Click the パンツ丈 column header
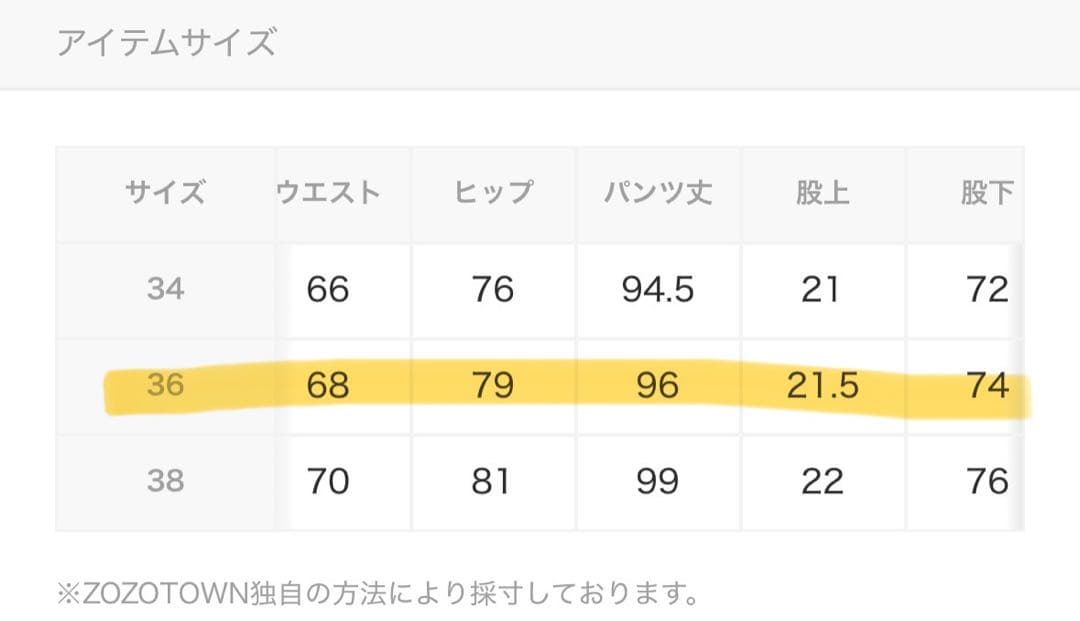This screenshot has width=1080, height=621. [657, 192]
